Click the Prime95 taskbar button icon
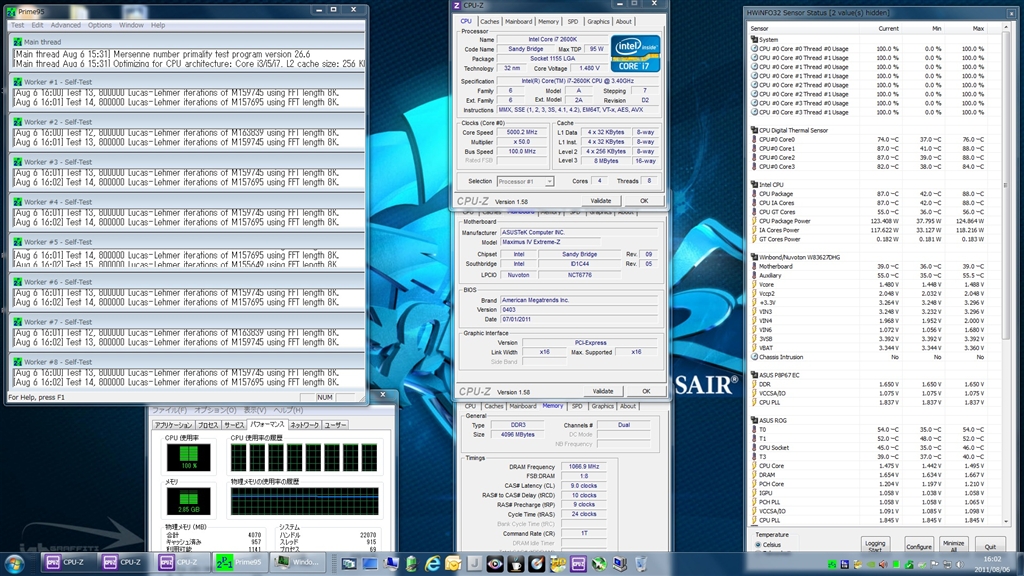This screenshot has height=576, width=1024. [x=225, y=562]
